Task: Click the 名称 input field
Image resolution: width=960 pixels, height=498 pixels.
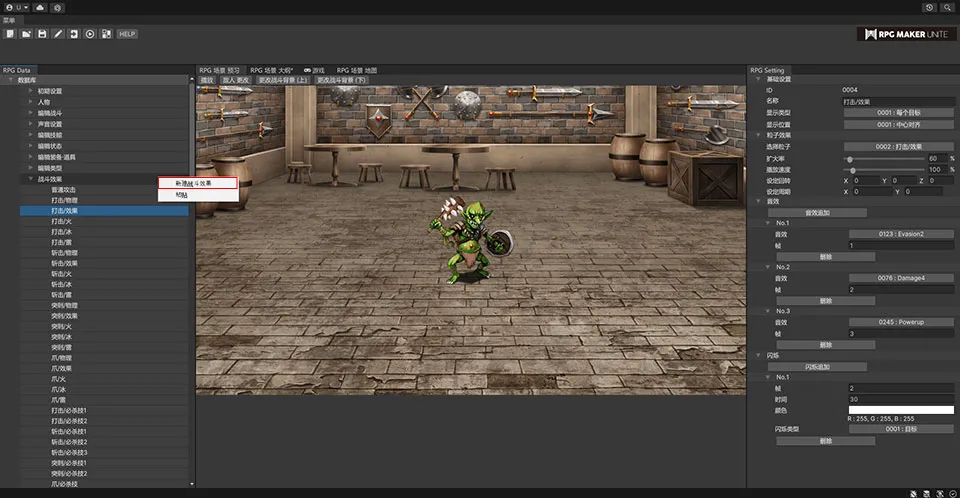Action: coord(900,101)
